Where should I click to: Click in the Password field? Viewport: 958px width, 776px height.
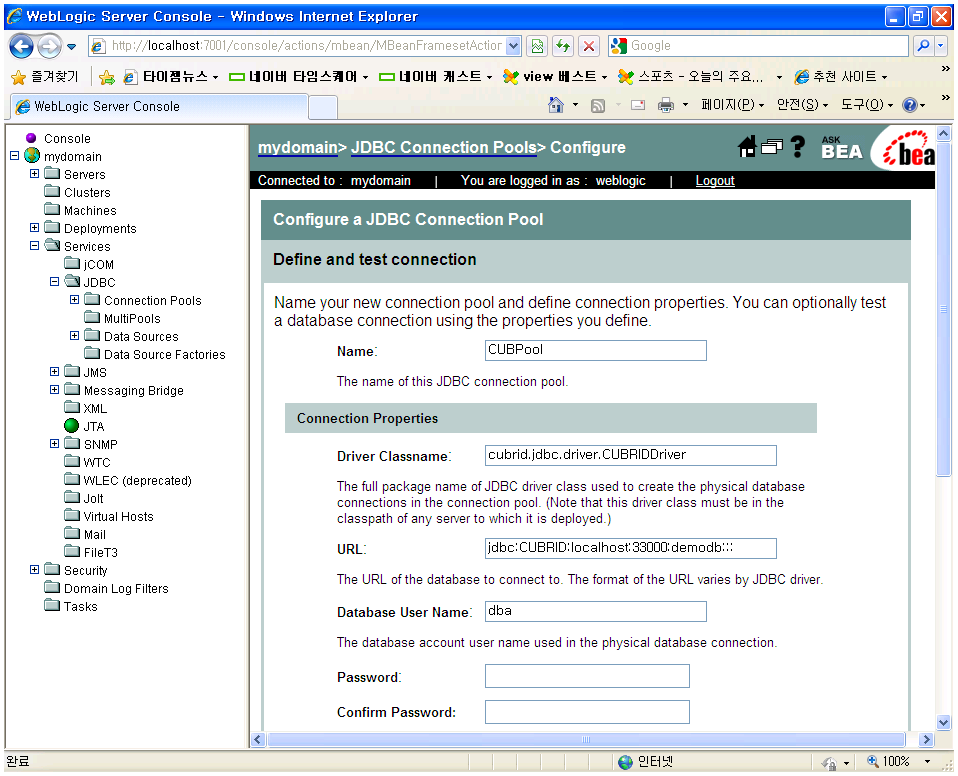[x=587, y=676]
